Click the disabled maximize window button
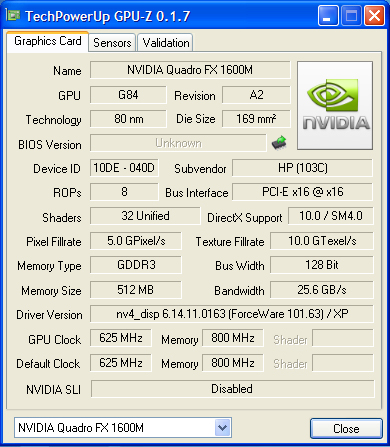This screenshot has width=390, height=447. [x=351, y=15]
